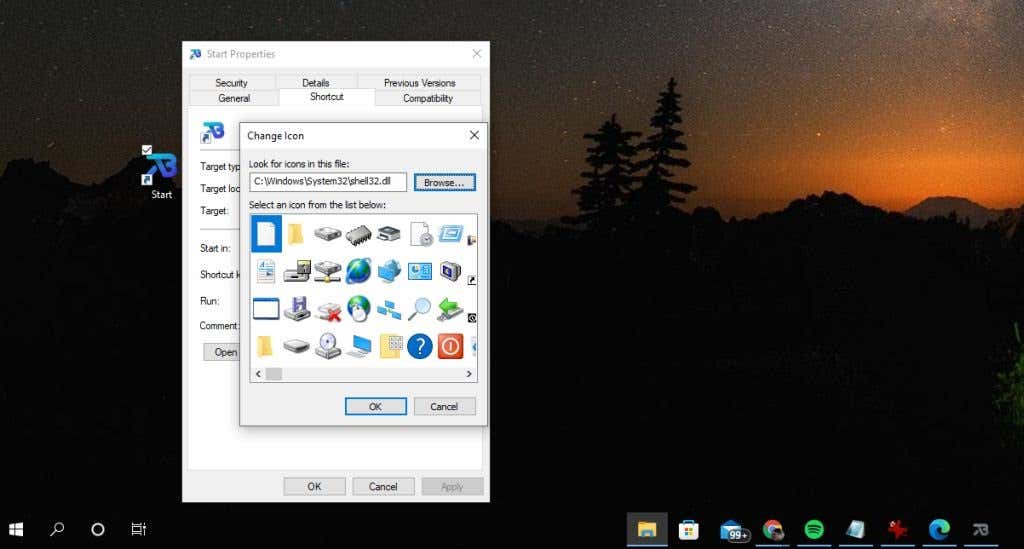Pick the magnifying glass search icon
Viewport: 1024px width, 549px height.
(419, 309)
